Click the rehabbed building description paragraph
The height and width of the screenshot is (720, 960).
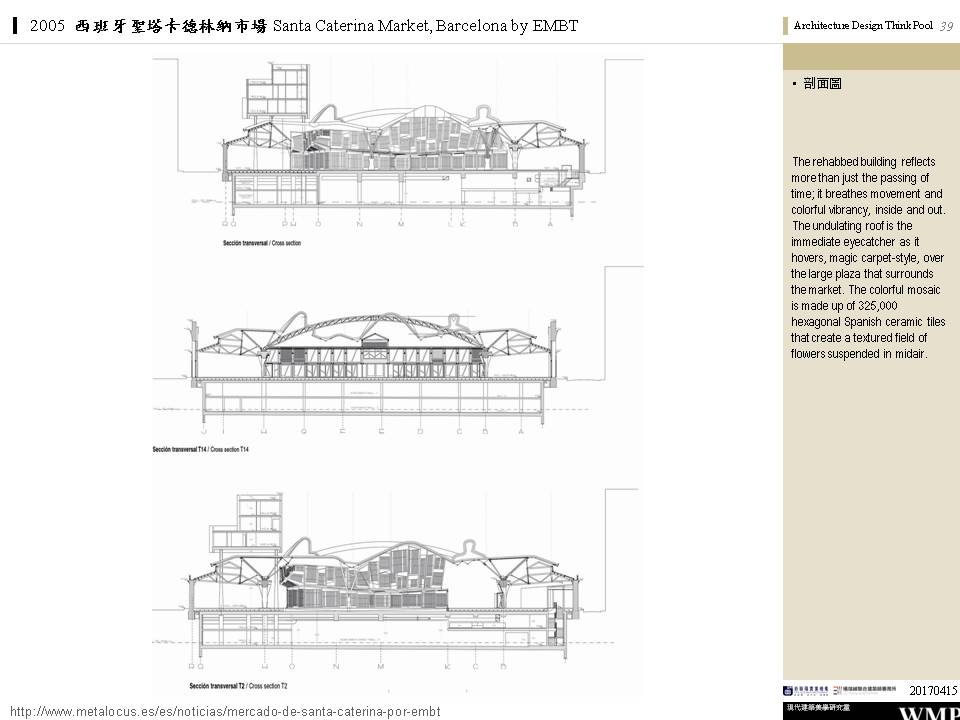(x=867, y=258)
